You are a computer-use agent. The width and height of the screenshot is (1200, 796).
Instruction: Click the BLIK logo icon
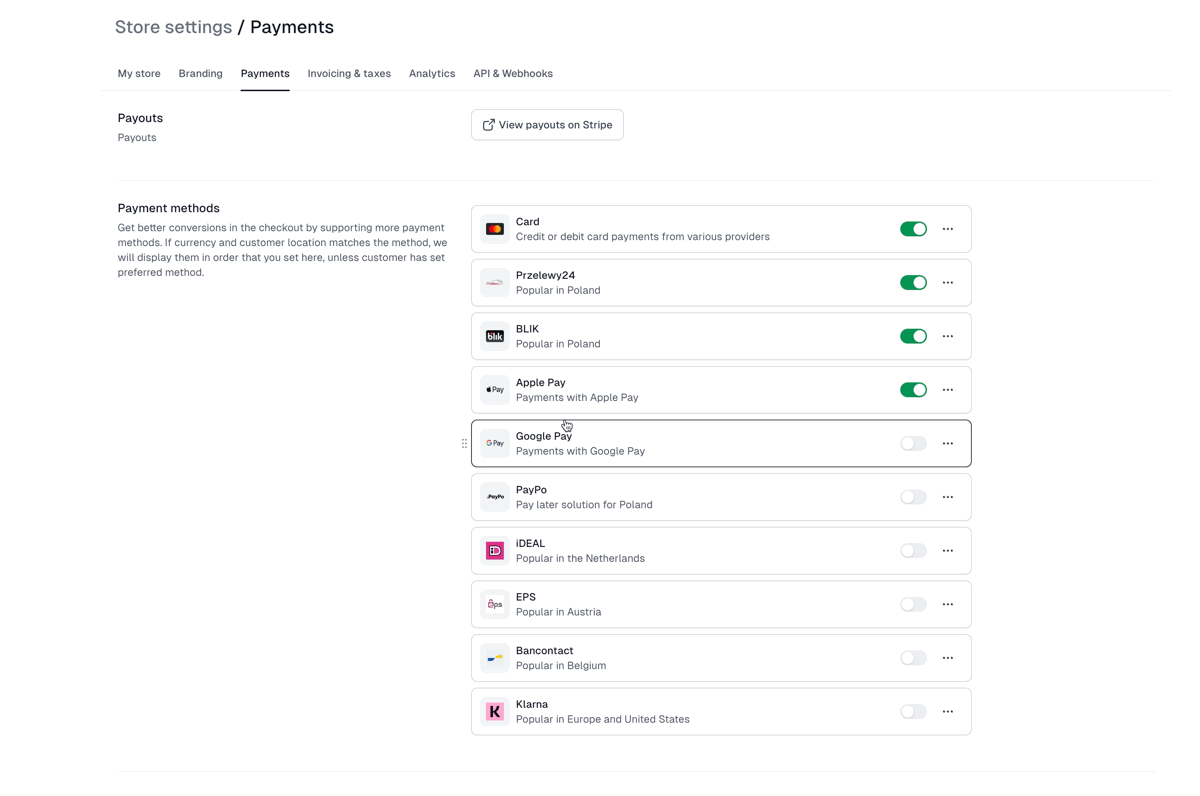pos(495,336)
